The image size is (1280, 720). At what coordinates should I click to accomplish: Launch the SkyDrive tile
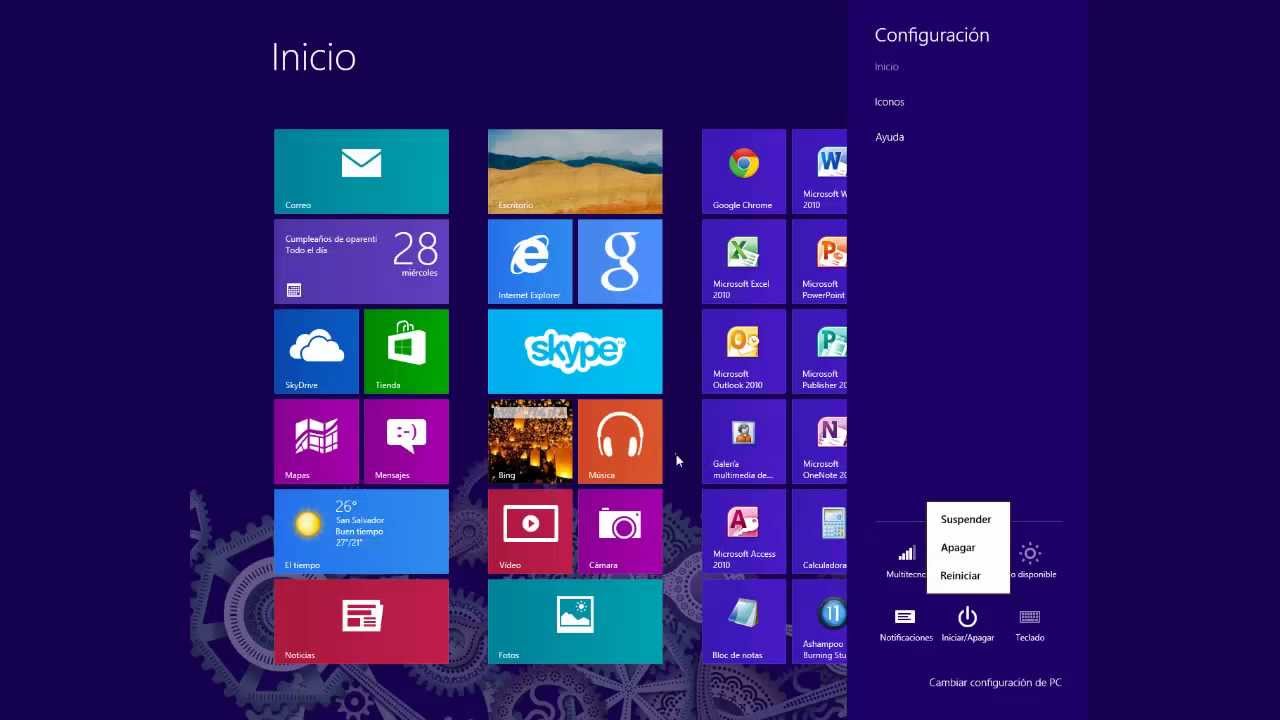pos(316,351)
